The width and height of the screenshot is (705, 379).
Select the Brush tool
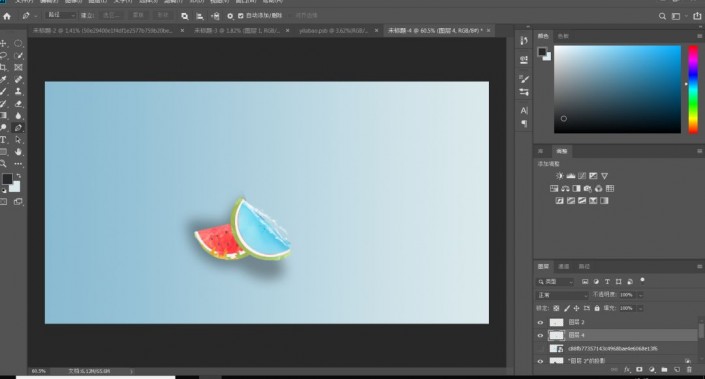tap(3, 92)
